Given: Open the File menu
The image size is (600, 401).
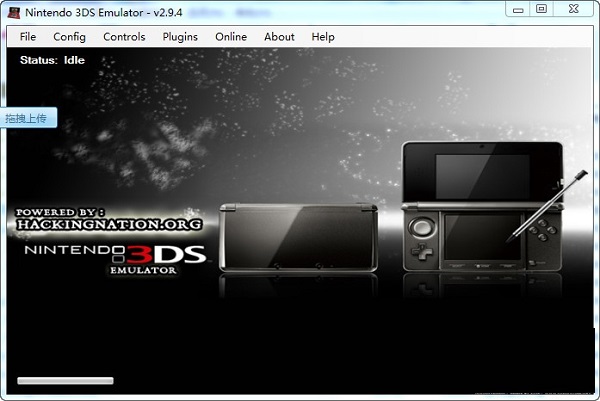Looking at the screenshot, I should coord(28,37).
